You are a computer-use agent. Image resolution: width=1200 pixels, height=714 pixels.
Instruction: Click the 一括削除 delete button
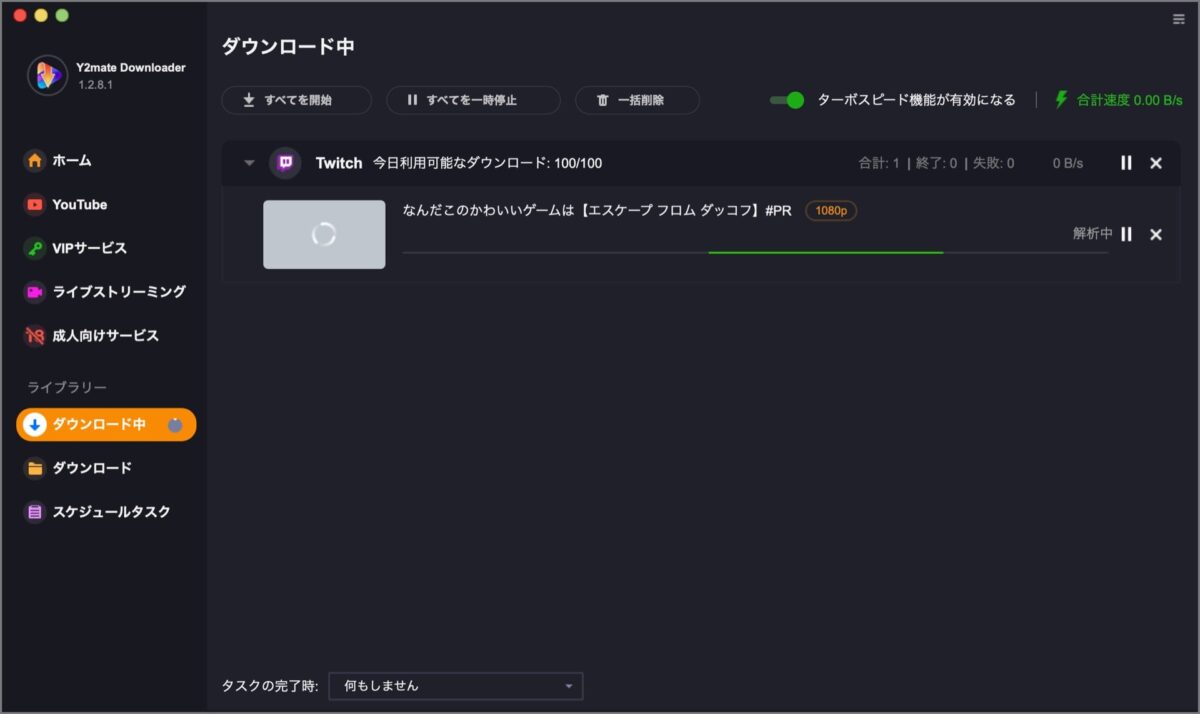637,100
